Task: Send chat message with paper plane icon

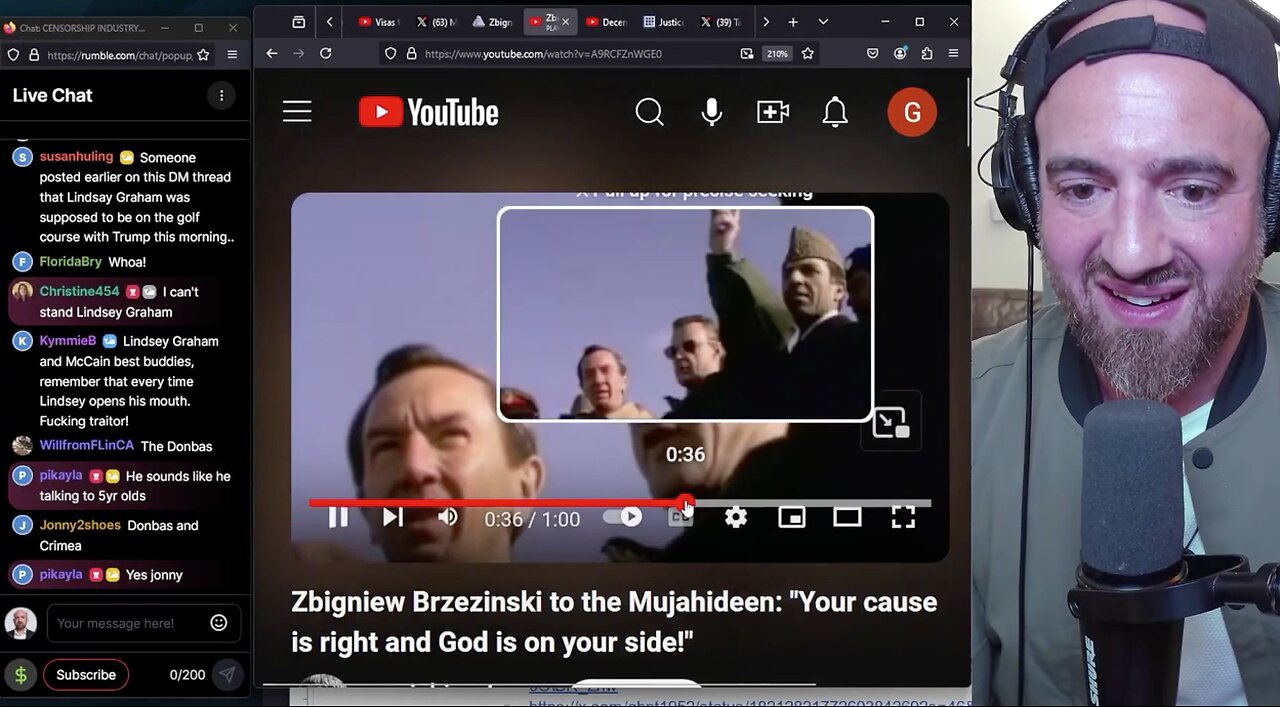Action: (227, 675)
